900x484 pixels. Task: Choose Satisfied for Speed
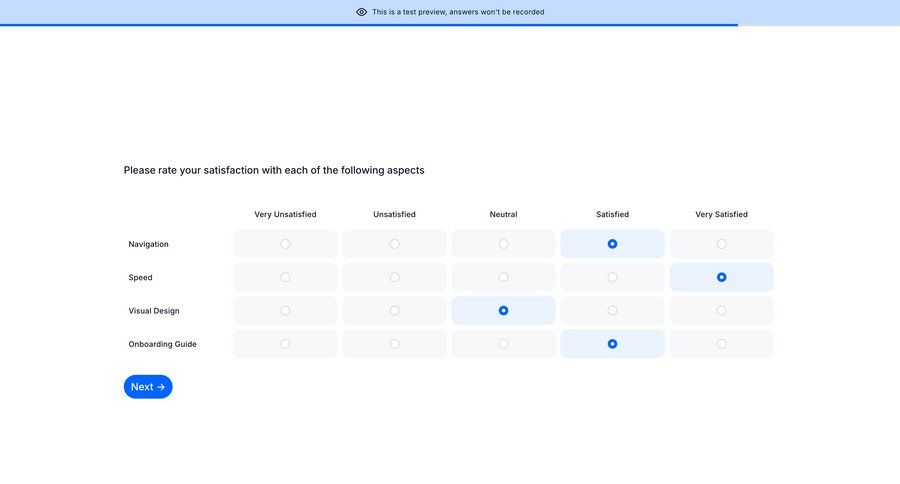tap(612, 277)
